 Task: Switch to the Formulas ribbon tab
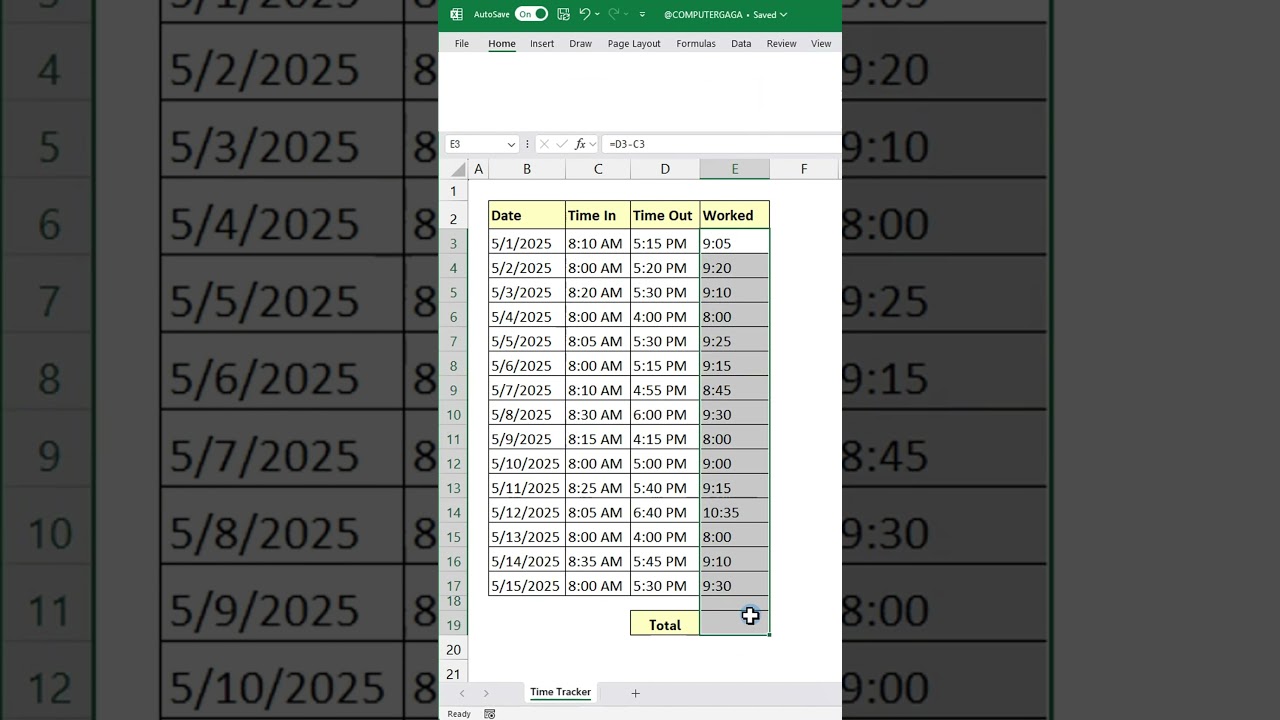coord(696,44)
